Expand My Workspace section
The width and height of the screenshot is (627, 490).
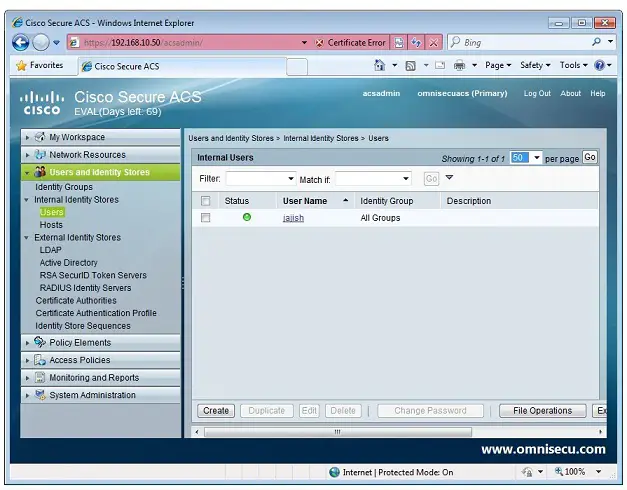(28, 137)
